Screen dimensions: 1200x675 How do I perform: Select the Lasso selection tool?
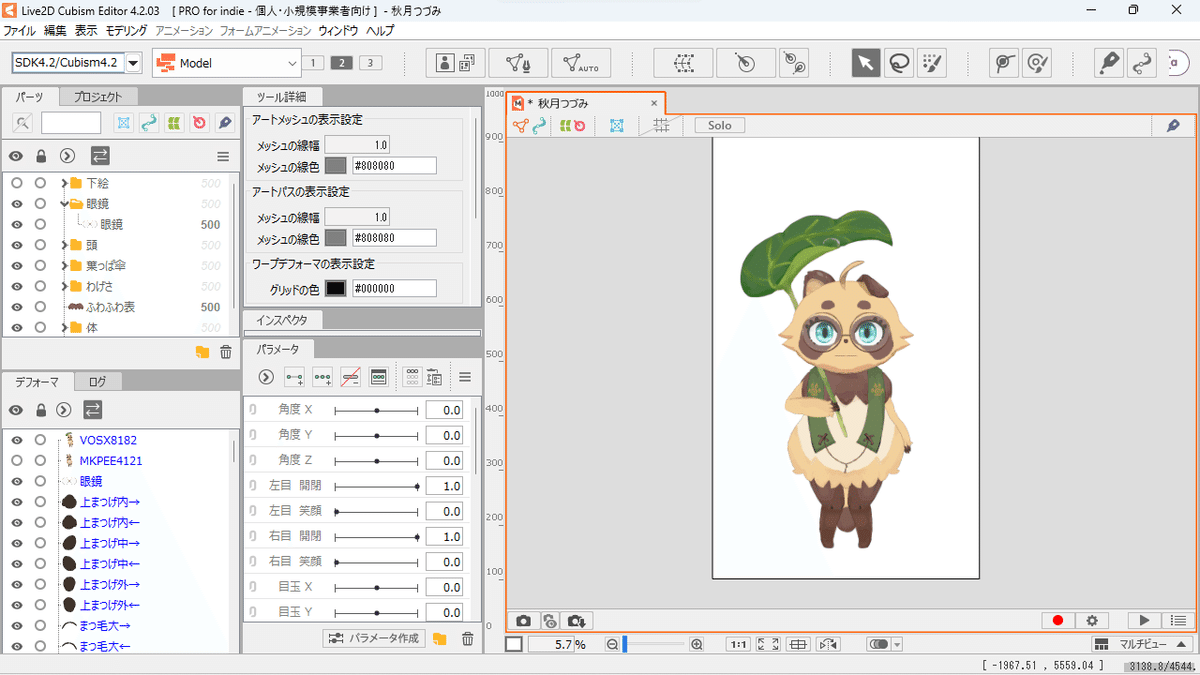pos(898,63)
